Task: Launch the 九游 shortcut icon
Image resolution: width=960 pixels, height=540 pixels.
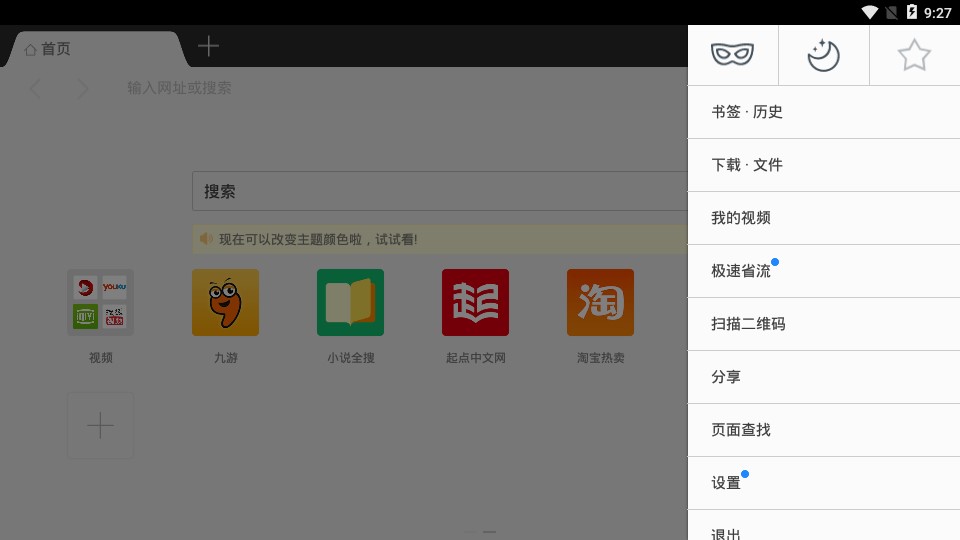Action: [x=225, y=302]
